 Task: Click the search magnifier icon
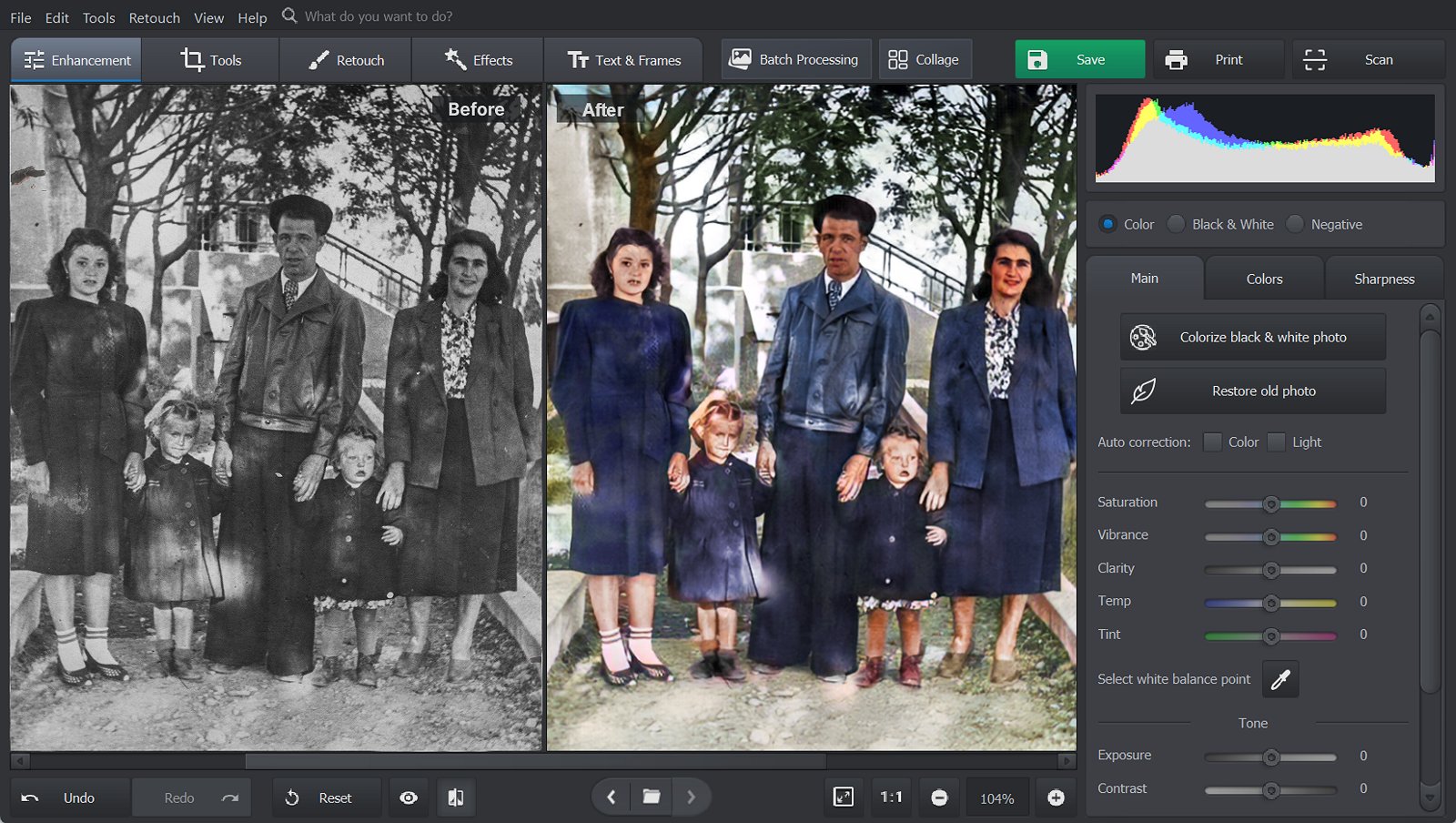pyautogui.click(x=289, y=15)
